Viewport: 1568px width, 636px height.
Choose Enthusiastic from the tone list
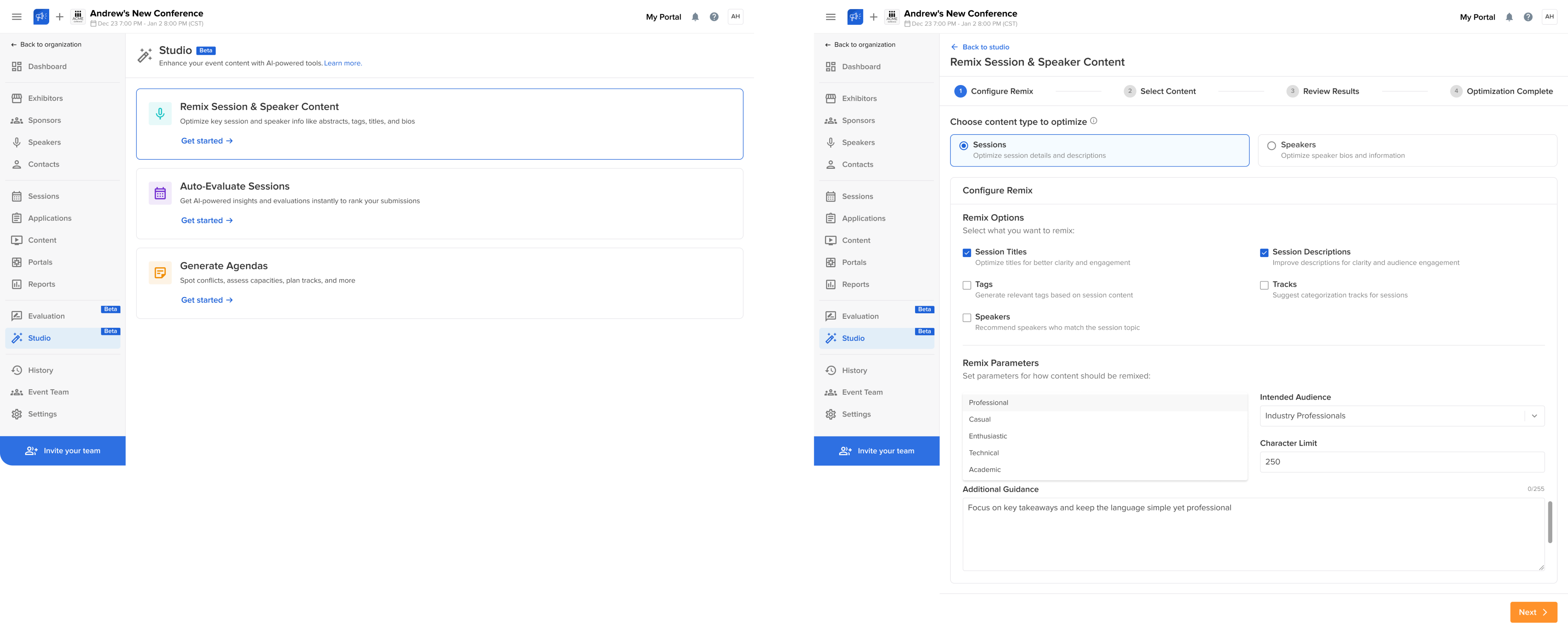point(988,436)
